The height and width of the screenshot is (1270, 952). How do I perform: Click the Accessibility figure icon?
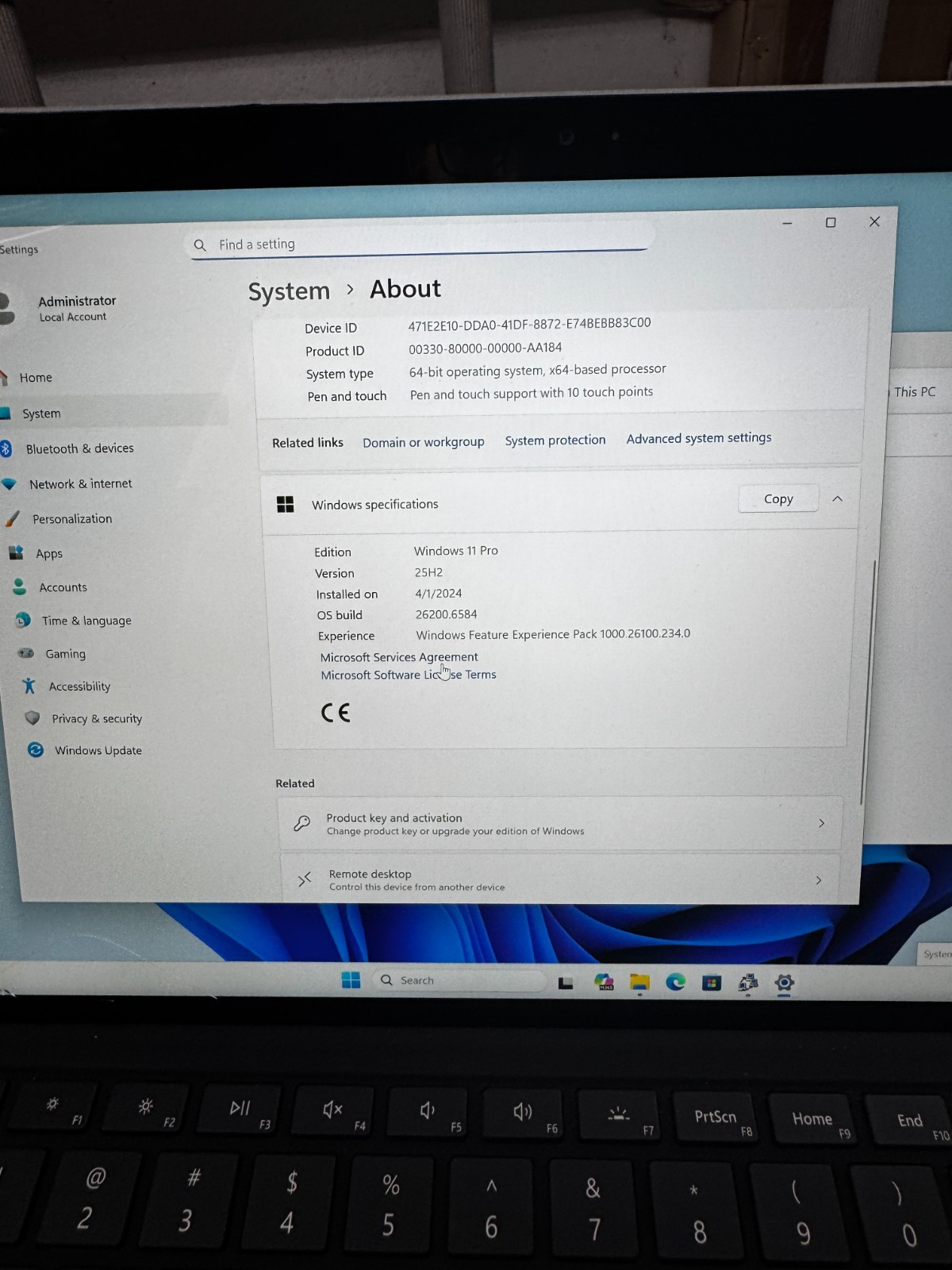(x=29, y=686)
